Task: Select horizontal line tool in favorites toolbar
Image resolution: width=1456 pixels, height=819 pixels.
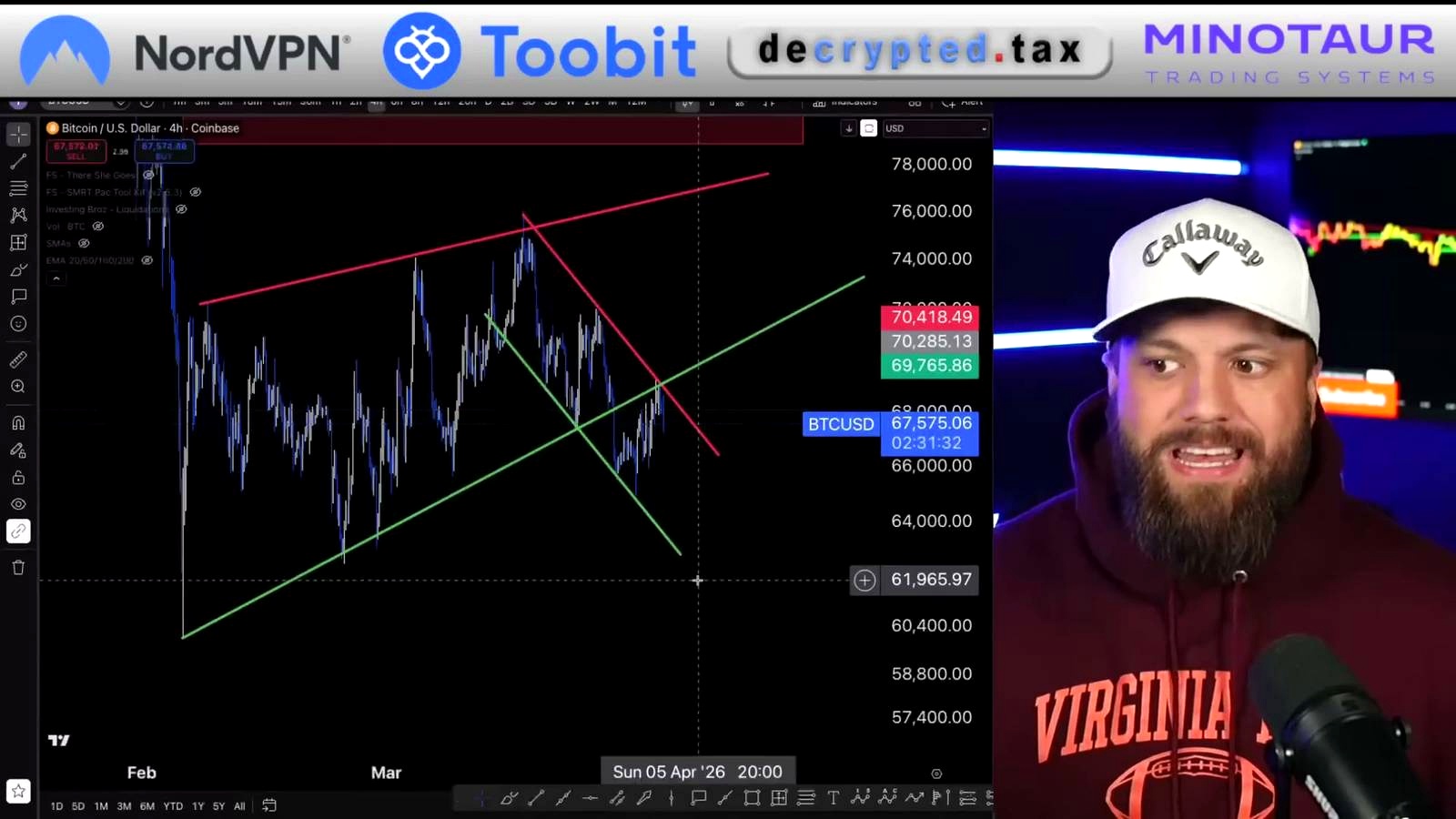Action: (590, 798)
